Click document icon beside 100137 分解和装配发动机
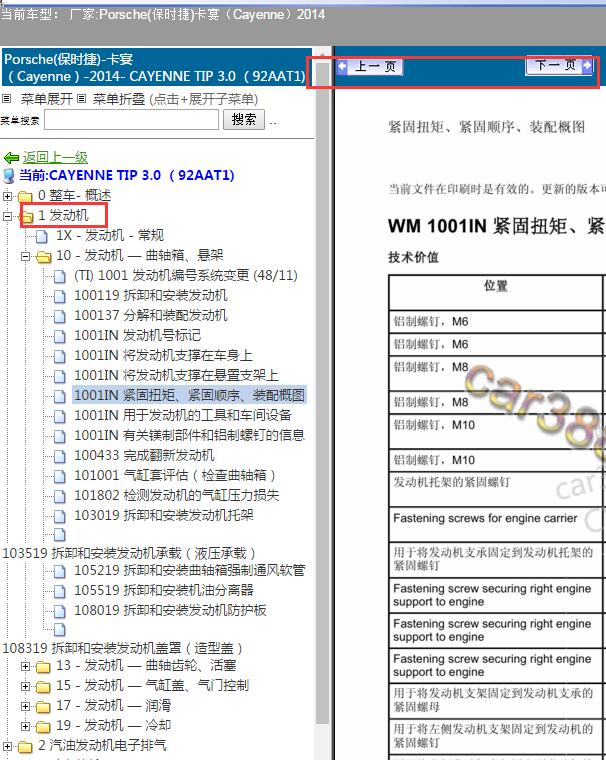 pyautogui.click(x=60, y=316)
